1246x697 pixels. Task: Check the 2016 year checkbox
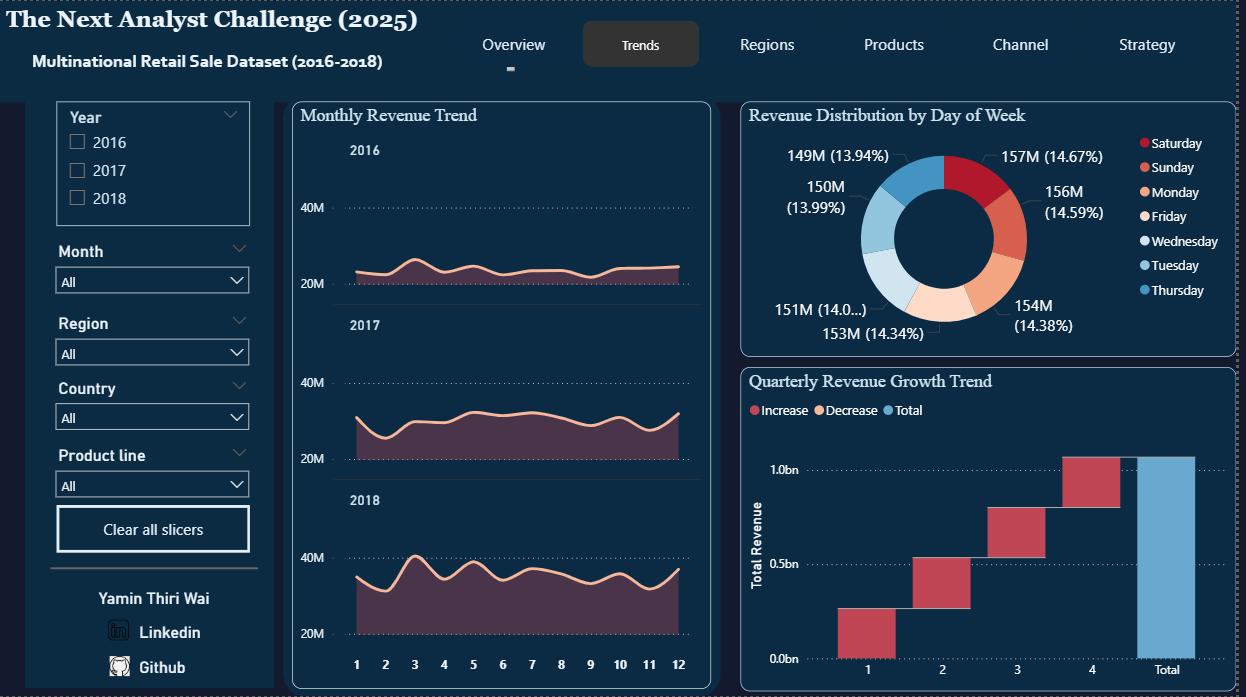pos(77,142)
